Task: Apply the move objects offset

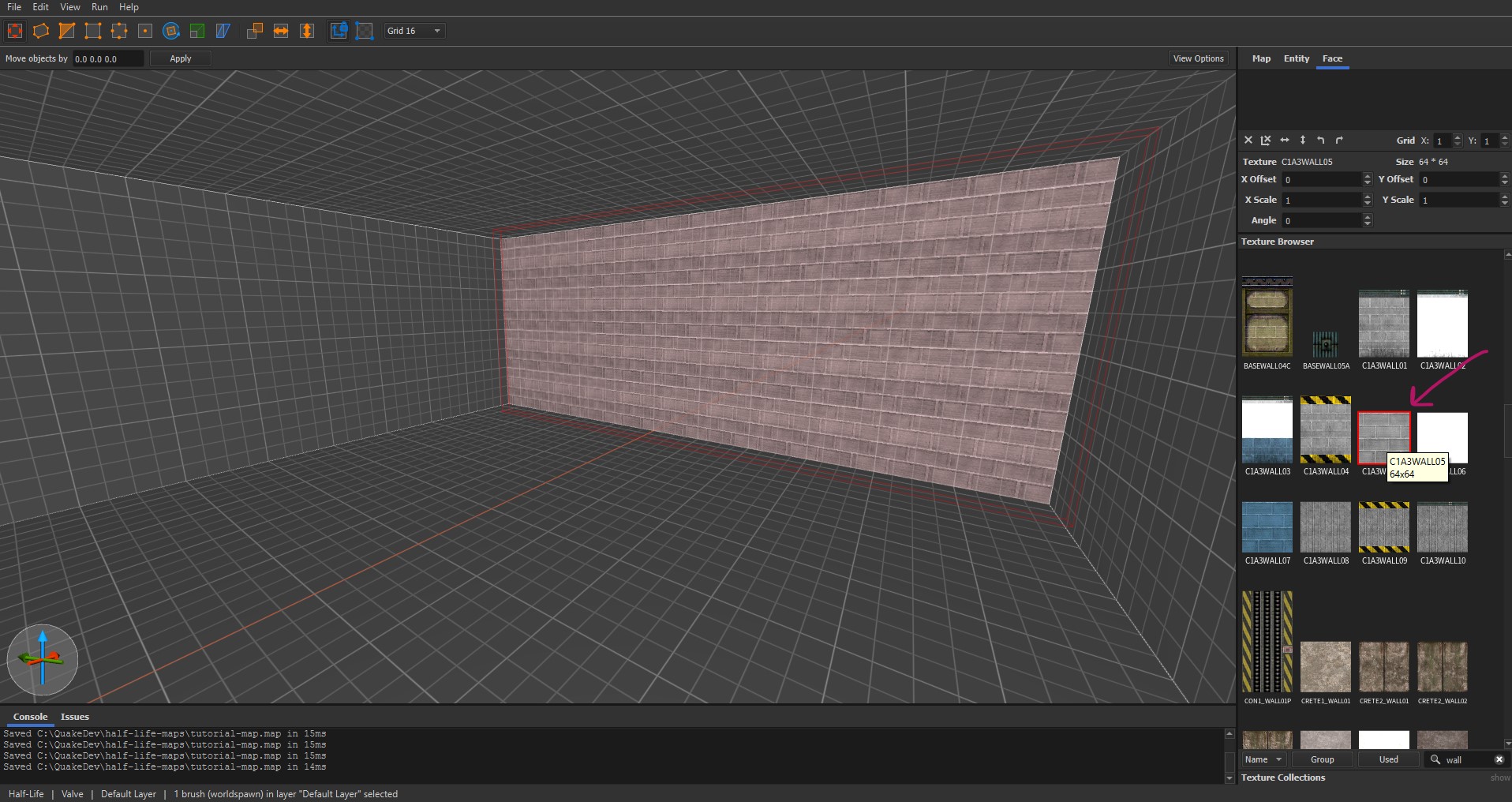Action: (181, 58)
